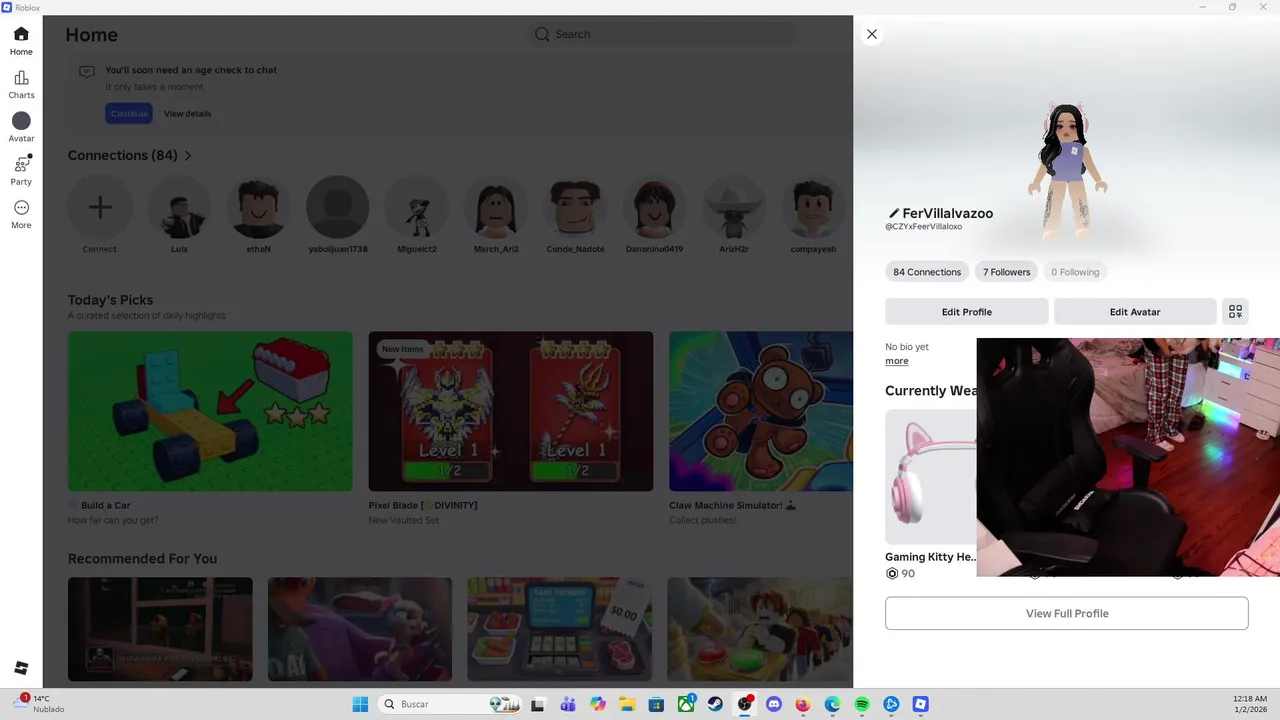
Task: Open first Recommended For You game thumbnail
Action: pos(160,629)
